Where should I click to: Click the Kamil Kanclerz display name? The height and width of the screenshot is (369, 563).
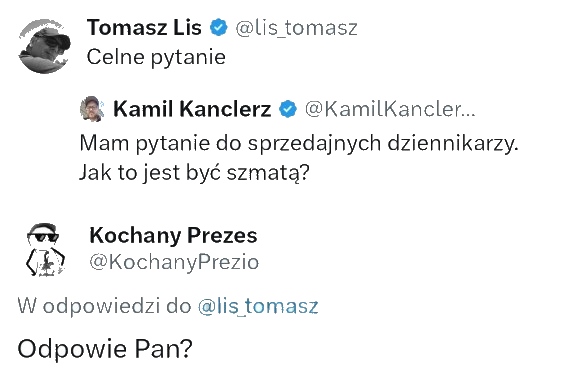192,109
